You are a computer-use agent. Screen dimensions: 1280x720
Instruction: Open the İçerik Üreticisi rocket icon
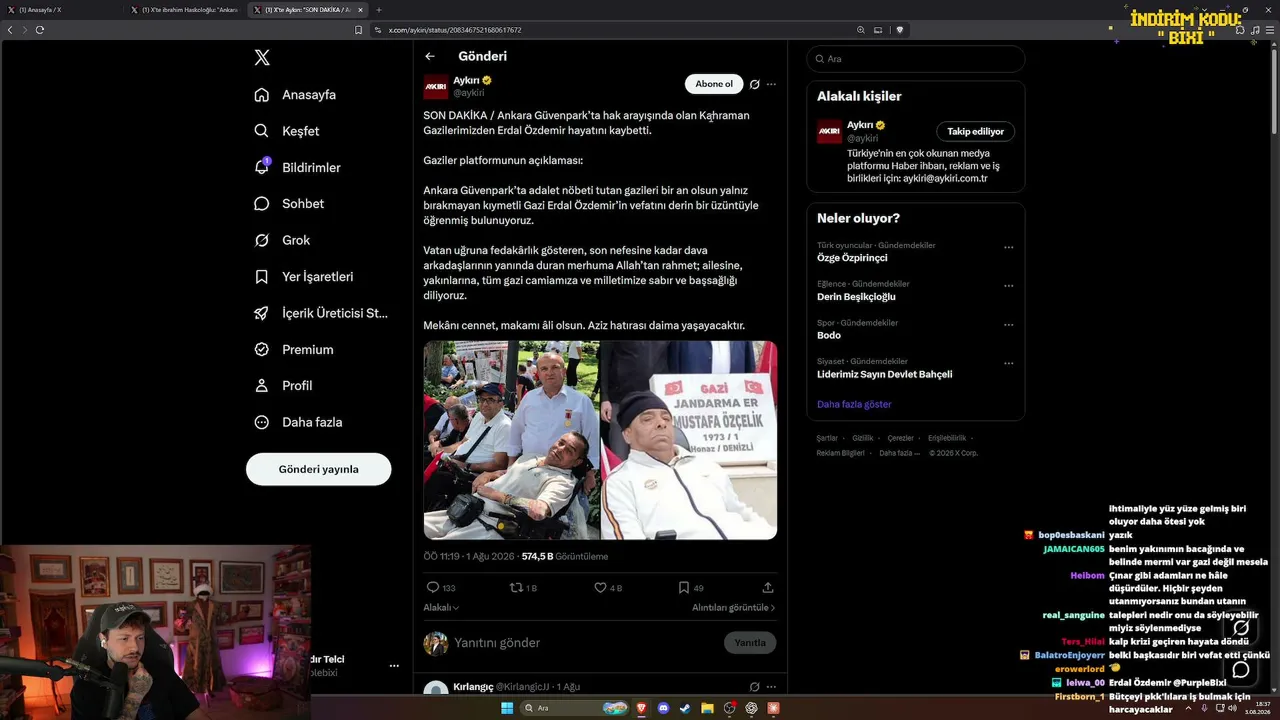click(x=262, y=313)
